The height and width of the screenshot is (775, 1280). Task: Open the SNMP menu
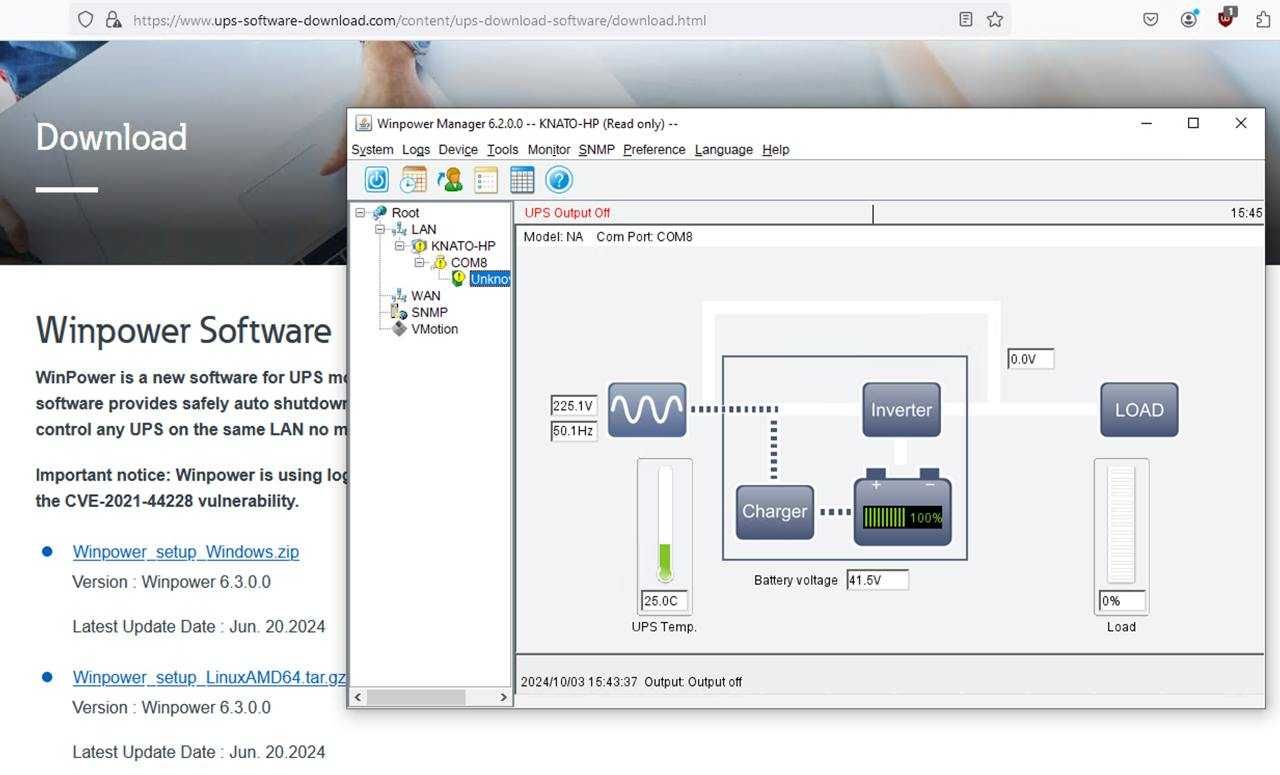coord(597,150)
